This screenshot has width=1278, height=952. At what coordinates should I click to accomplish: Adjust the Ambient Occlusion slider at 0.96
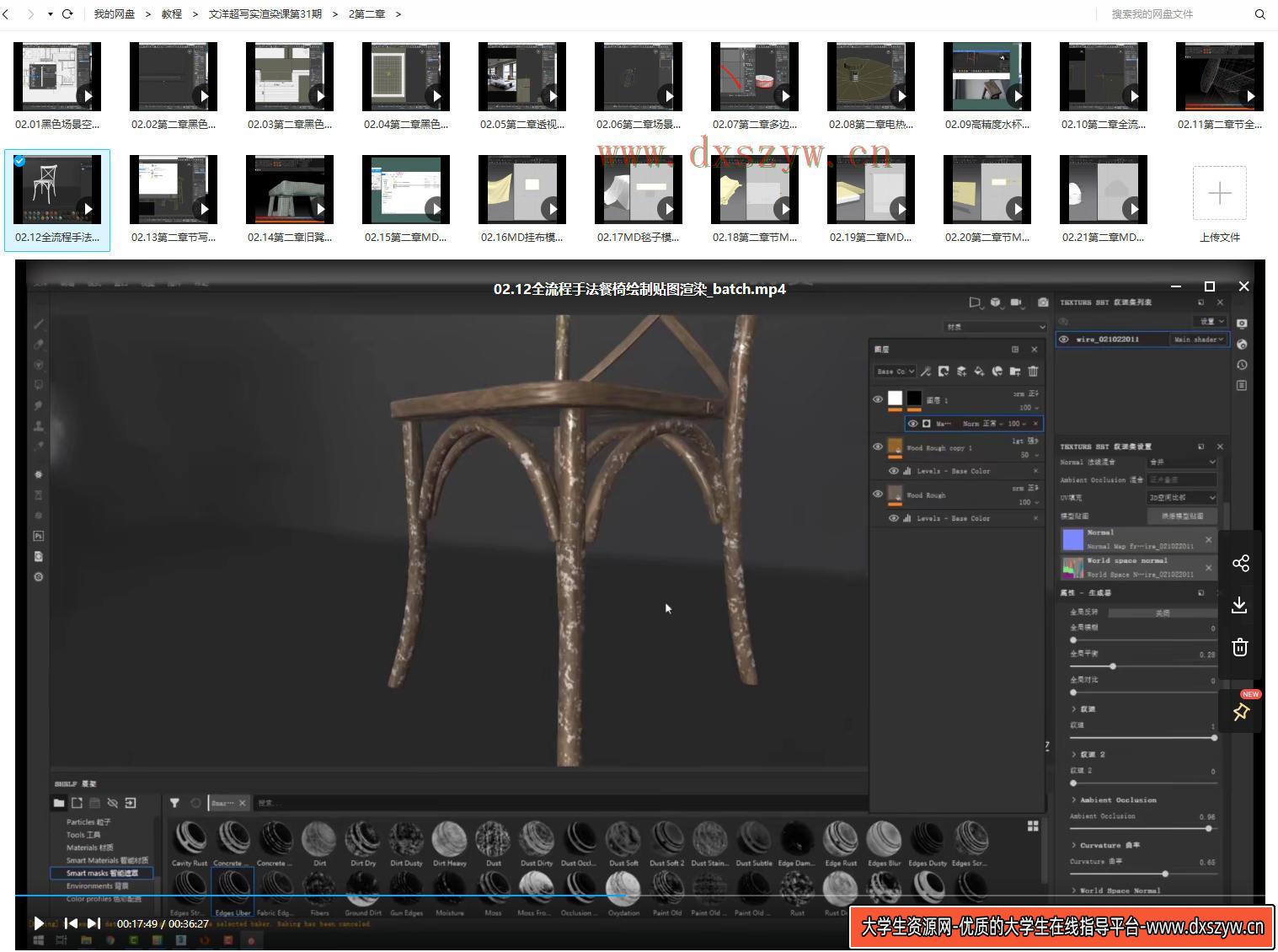tap(1208, 828)
